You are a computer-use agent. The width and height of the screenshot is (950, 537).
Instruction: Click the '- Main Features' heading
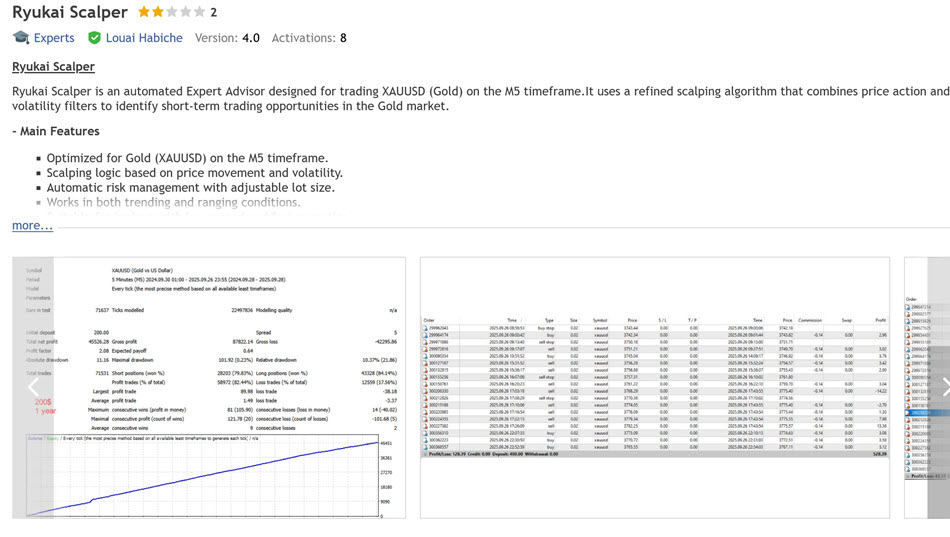click(56, 132)
